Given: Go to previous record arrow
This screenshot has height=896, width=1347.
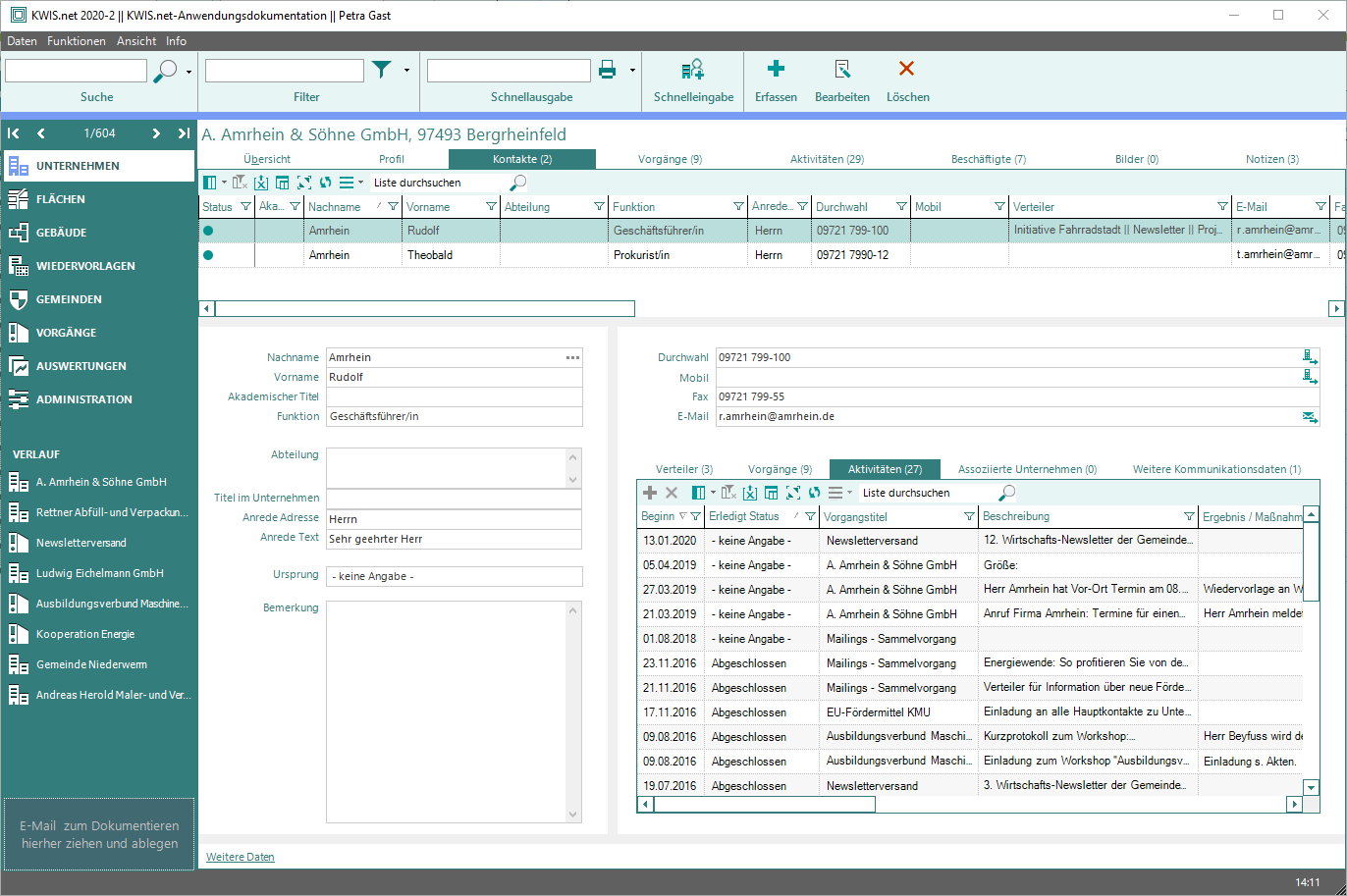Looking at the screenshot, I should pos(41,133).
